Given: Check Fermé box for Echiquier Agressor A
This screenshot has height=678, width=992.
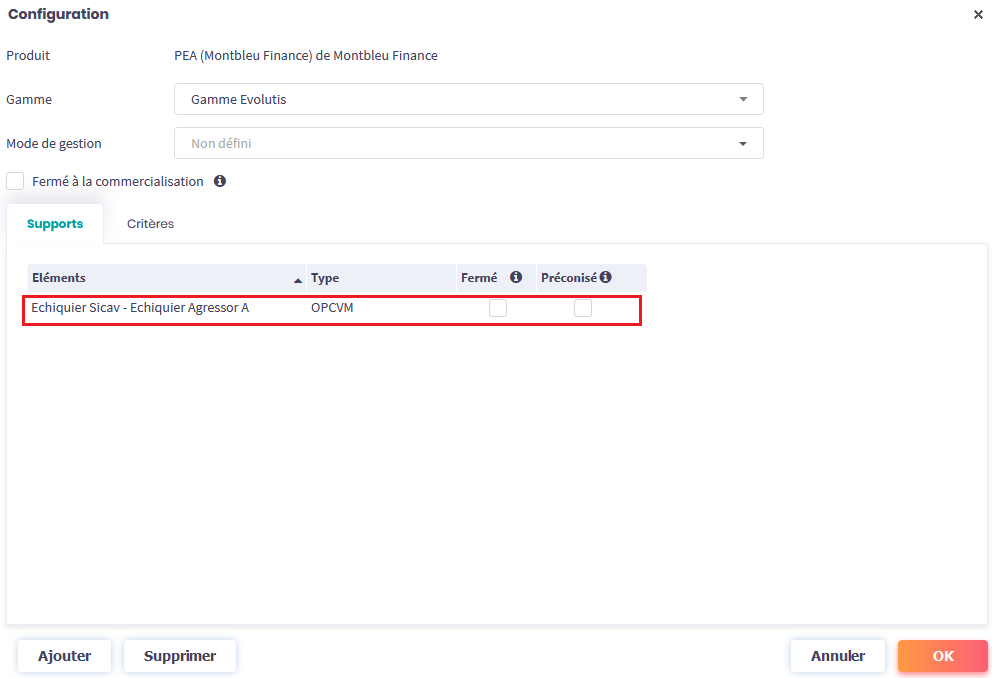Looking at the screenshot, I should pos(497,308).
